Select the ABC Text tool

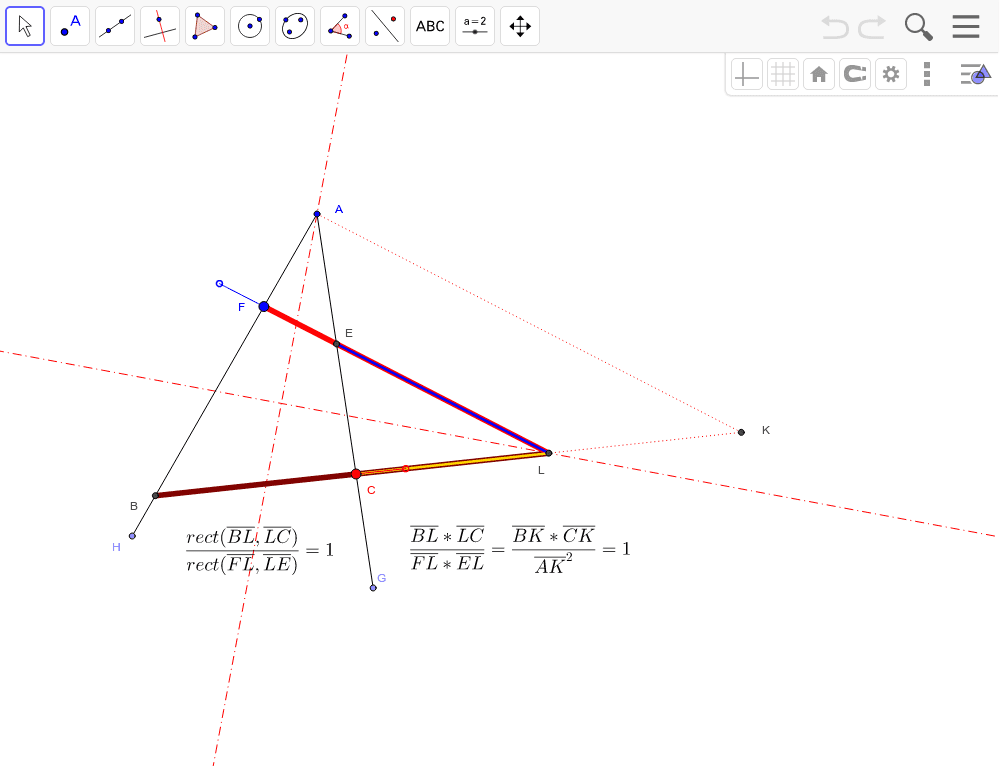coord(430,26)
